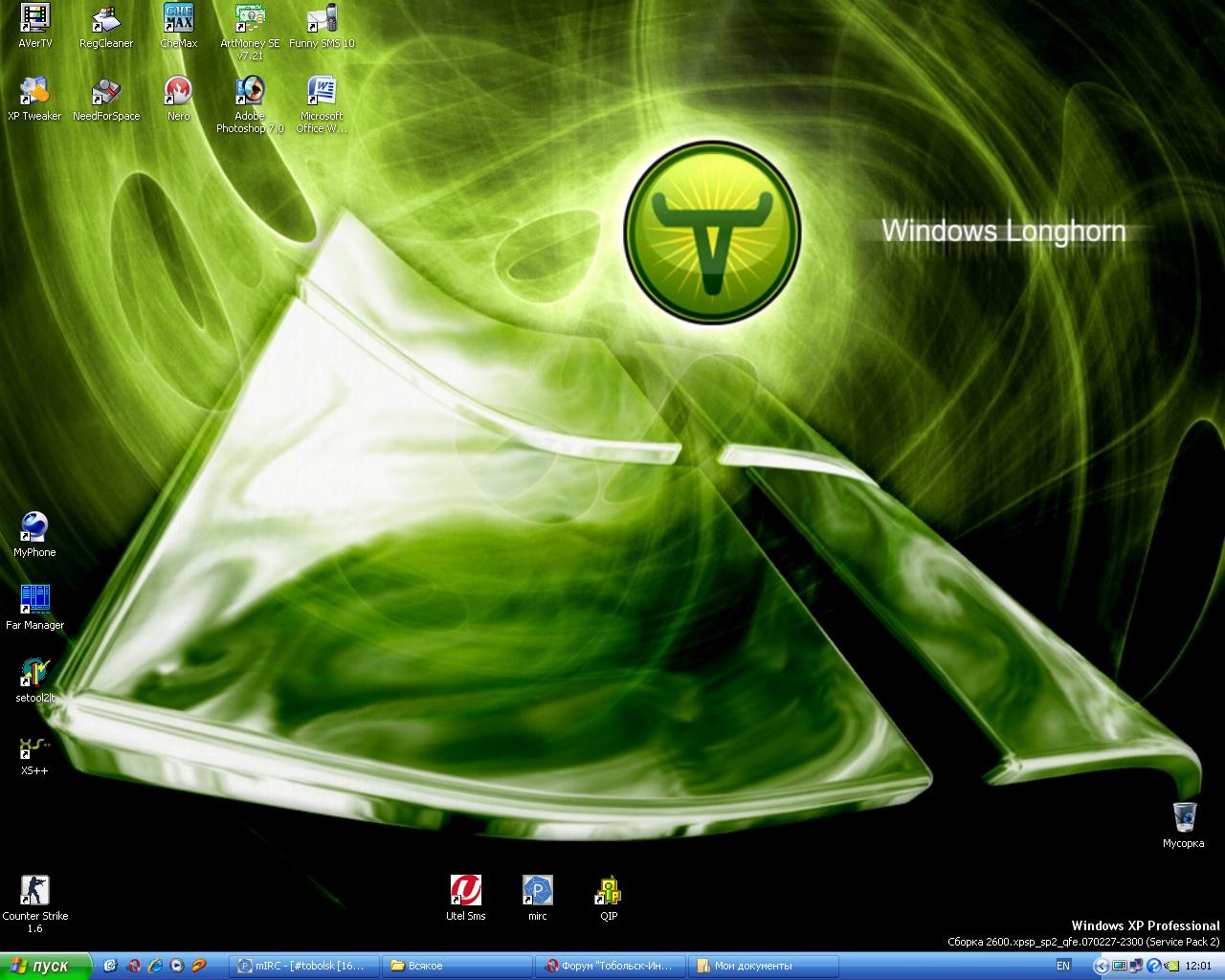Launch Funny SMS 10 shortcut
The height and width of the screenshot is (980, 1225).
click(322, 26)
